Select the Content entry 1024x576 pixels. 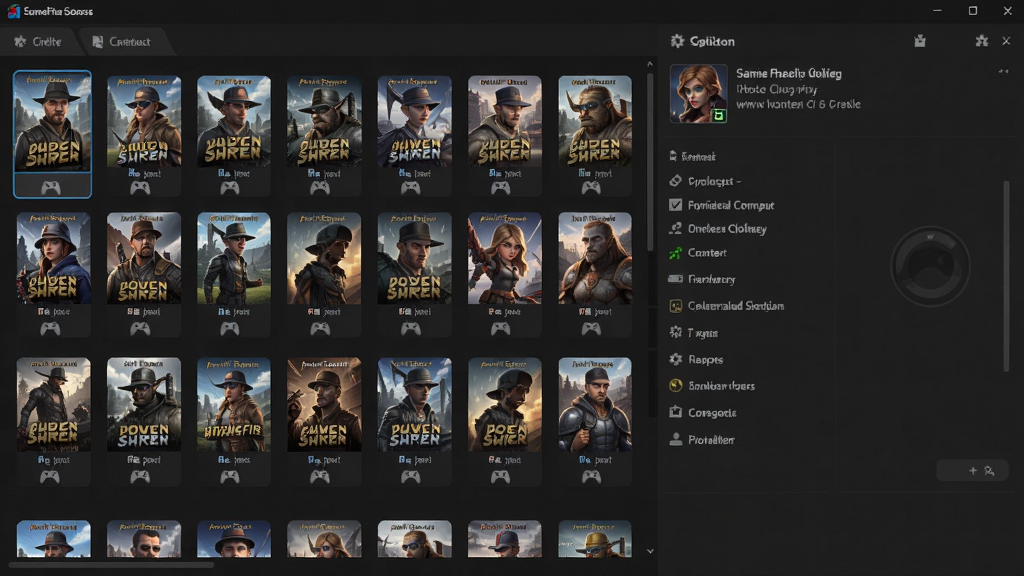707,253
